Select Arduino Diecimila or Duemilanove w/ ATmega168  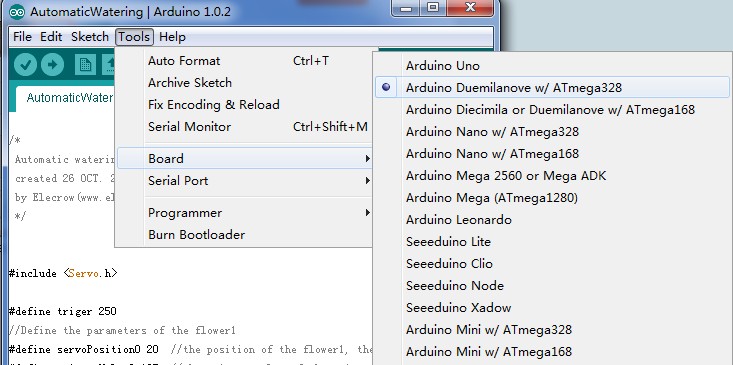click(552, 110)
